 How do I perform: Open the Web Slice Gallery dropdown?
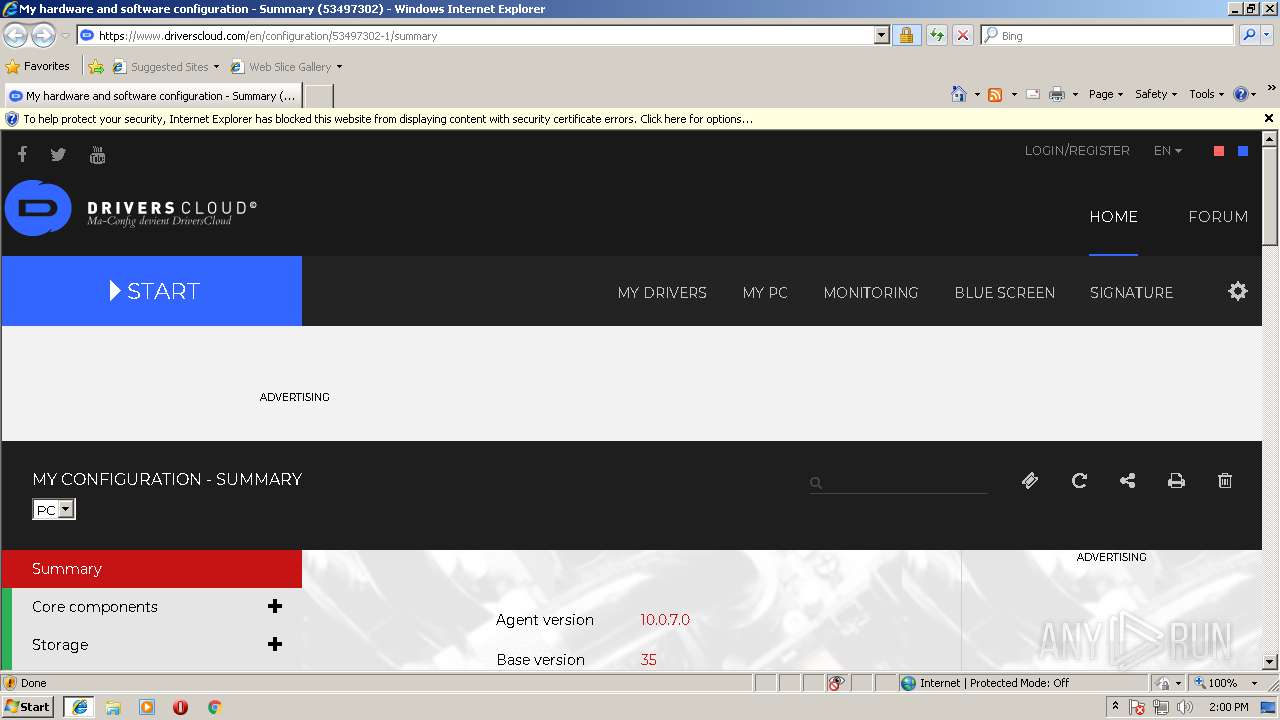(286, 67)
